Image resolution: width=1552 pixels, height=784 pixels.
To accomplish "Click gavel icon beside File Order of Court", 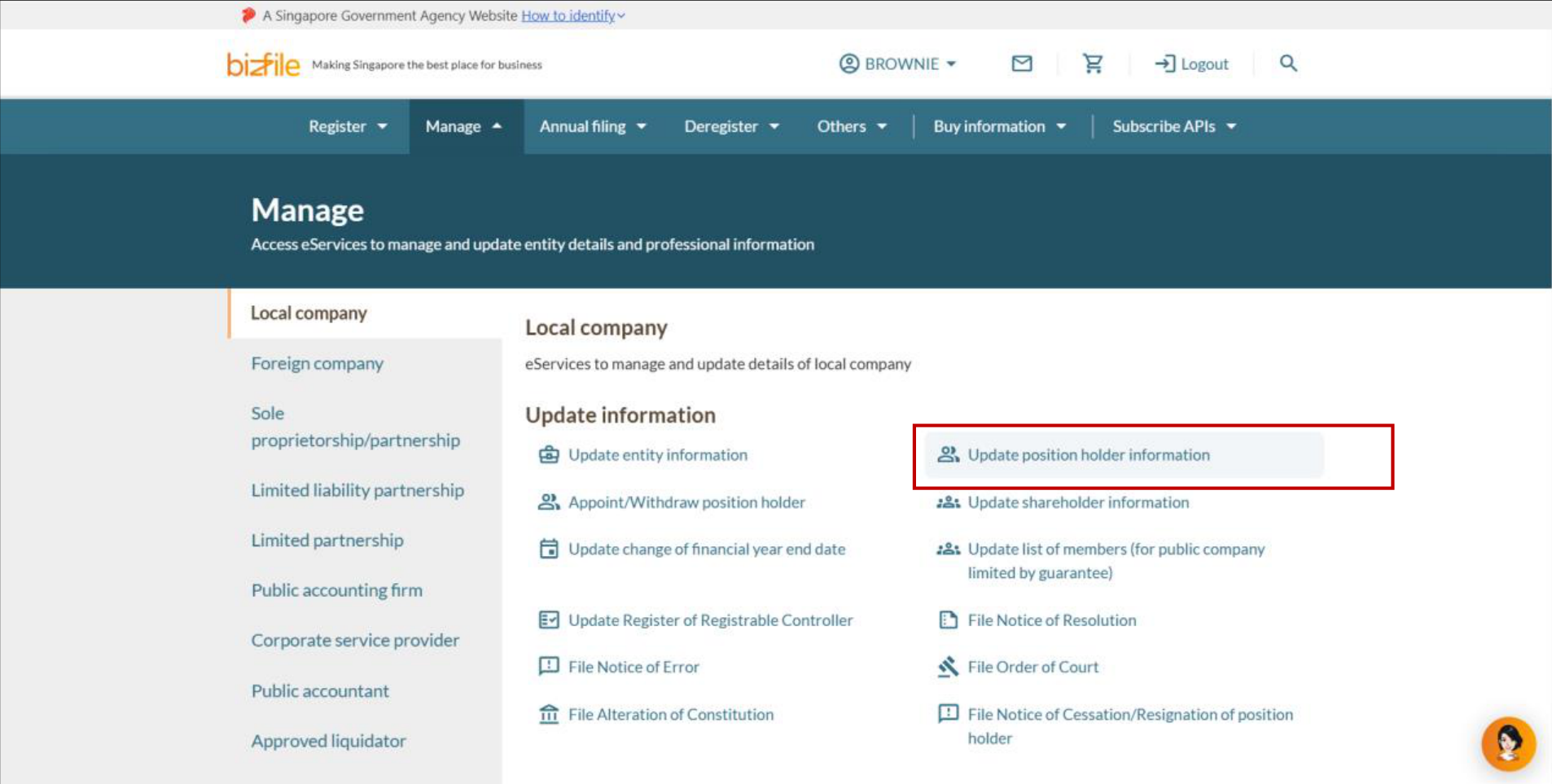I will point(948,667).
